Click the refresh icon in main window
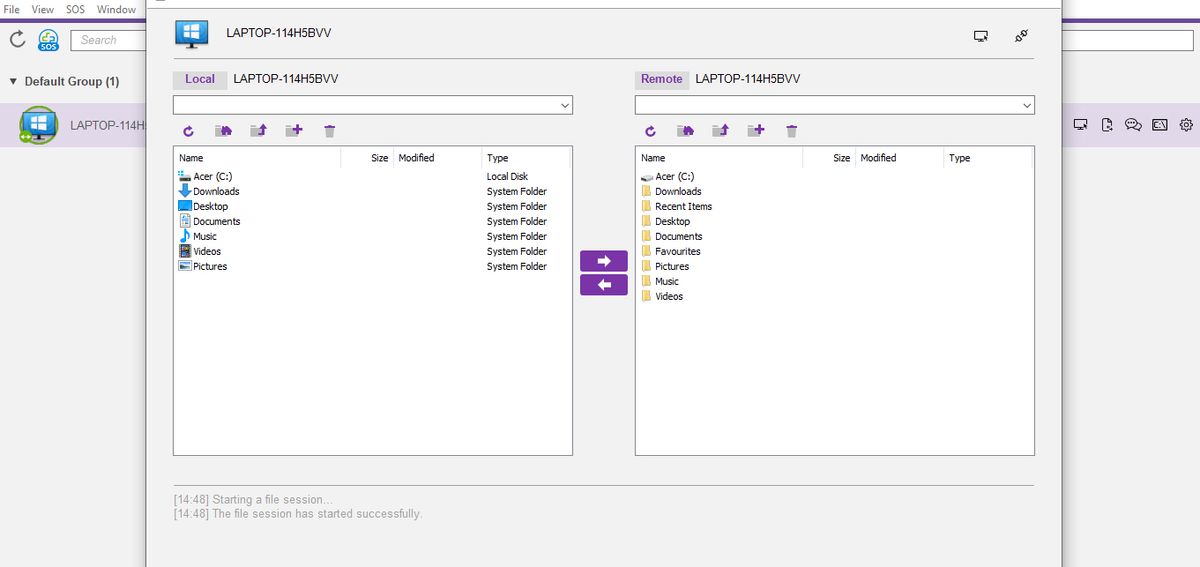1200x567 pixels. (x=17, y=39)
